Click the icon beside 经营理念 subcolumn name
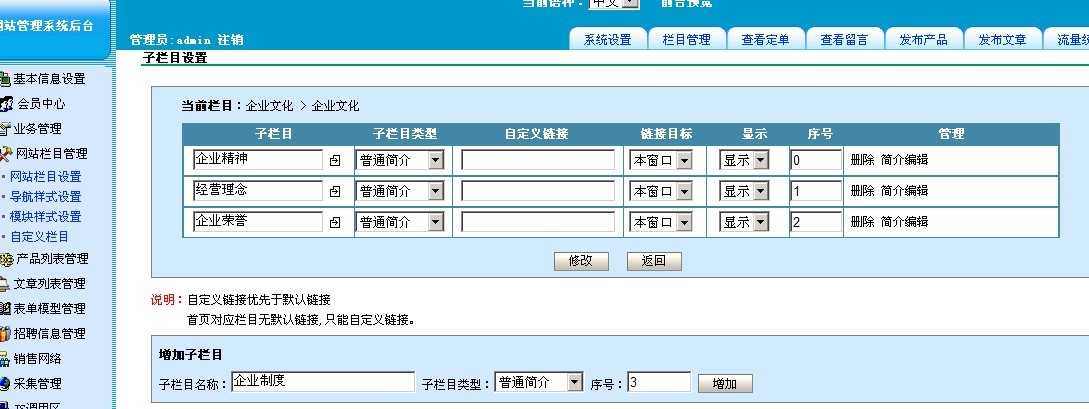Screen dimensions: 1089x409 335,191
